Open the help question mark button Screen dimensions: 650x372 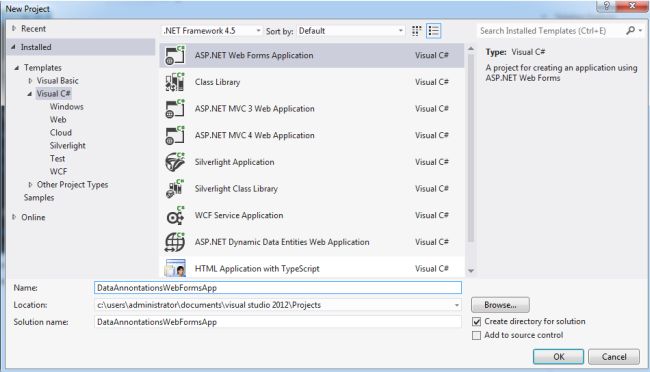point(606,5)
